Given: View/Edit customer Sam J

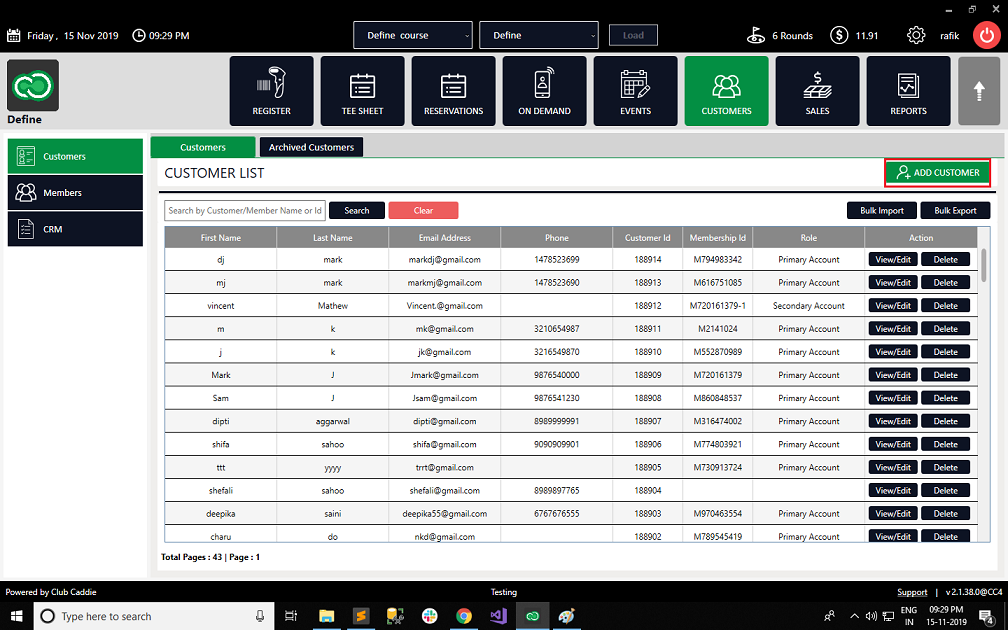Looking at the screenshot, I should click(x=893, y=398).
